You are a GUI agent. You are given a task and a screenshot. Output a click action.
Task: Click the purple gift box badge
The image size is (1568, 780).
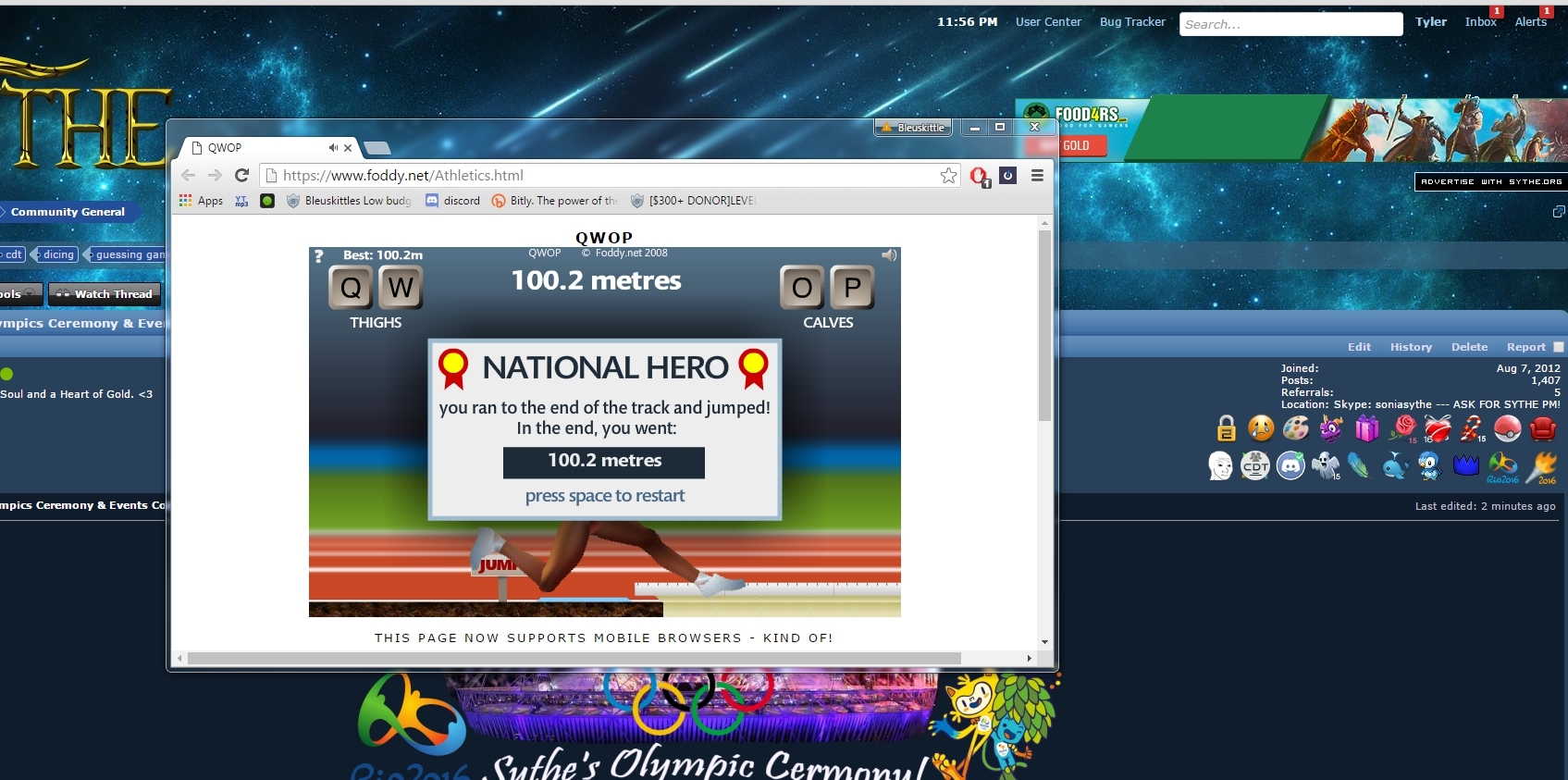[1367, 428]
